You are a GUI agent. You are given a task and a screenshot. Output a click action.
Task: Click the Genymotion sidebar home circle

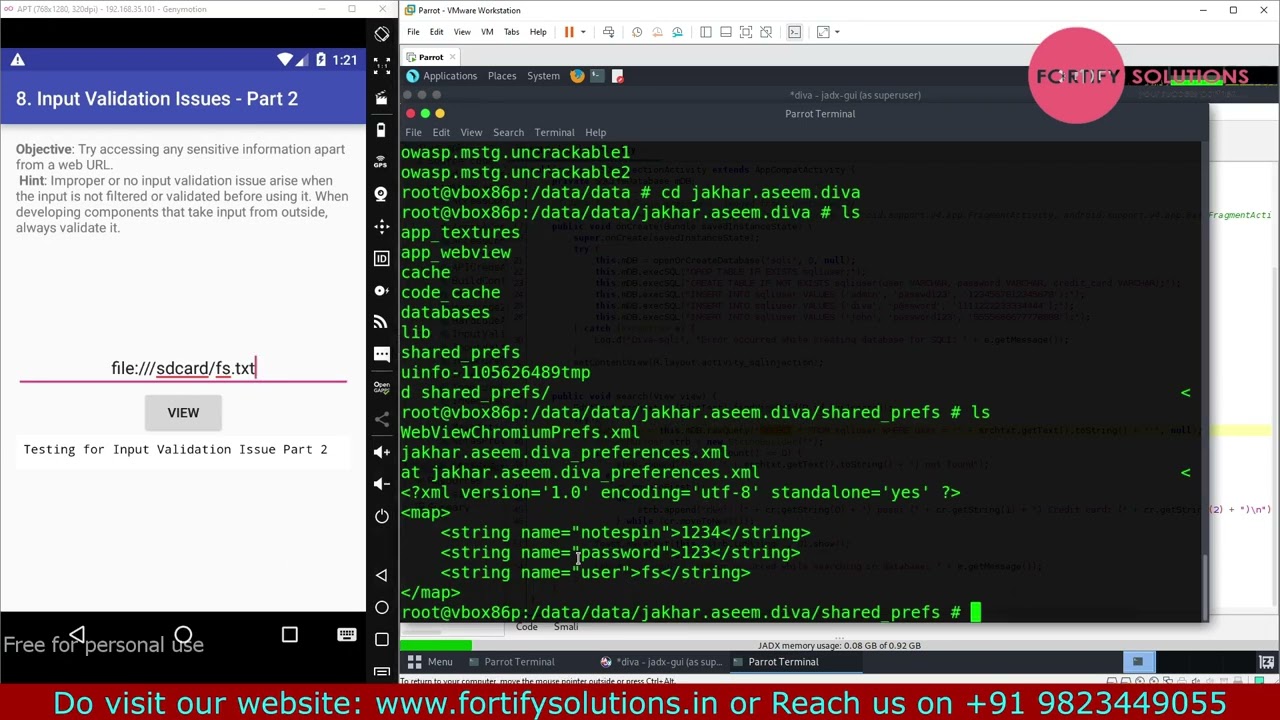[382, 607]
